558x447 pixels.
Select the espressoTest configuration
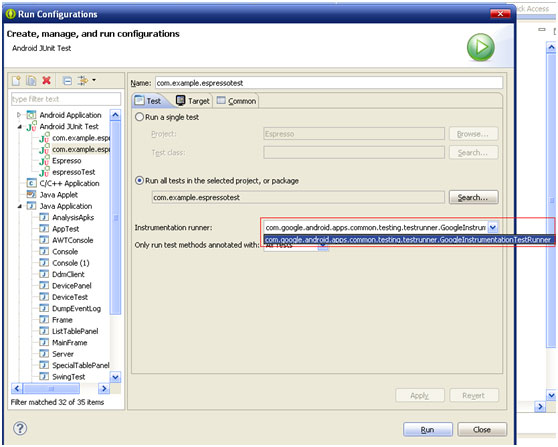pyautogui.click(x=74, y=172)
